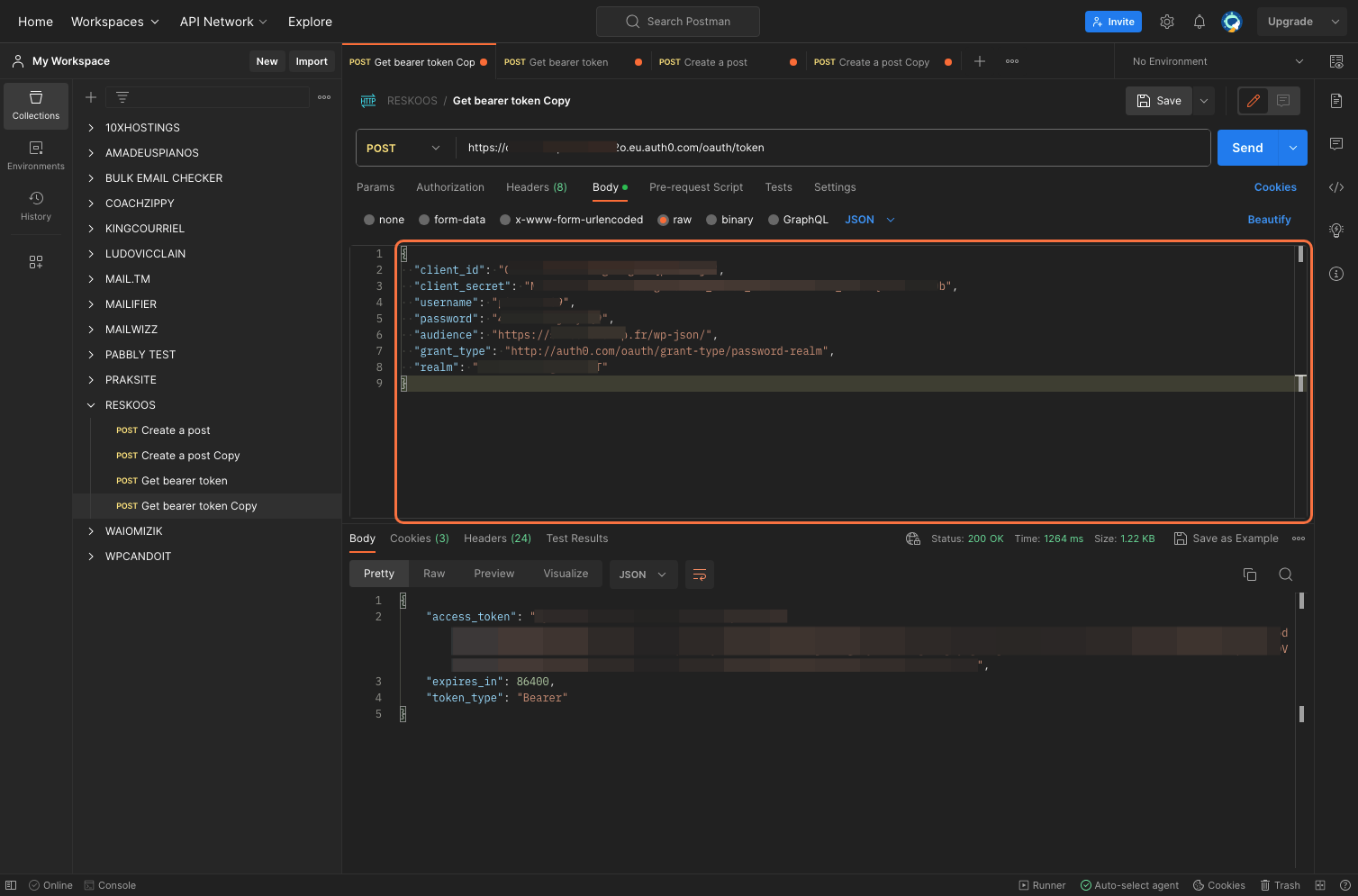Send the request
This screenshot has height=896, width=1358.
(x=1248, y=148)
